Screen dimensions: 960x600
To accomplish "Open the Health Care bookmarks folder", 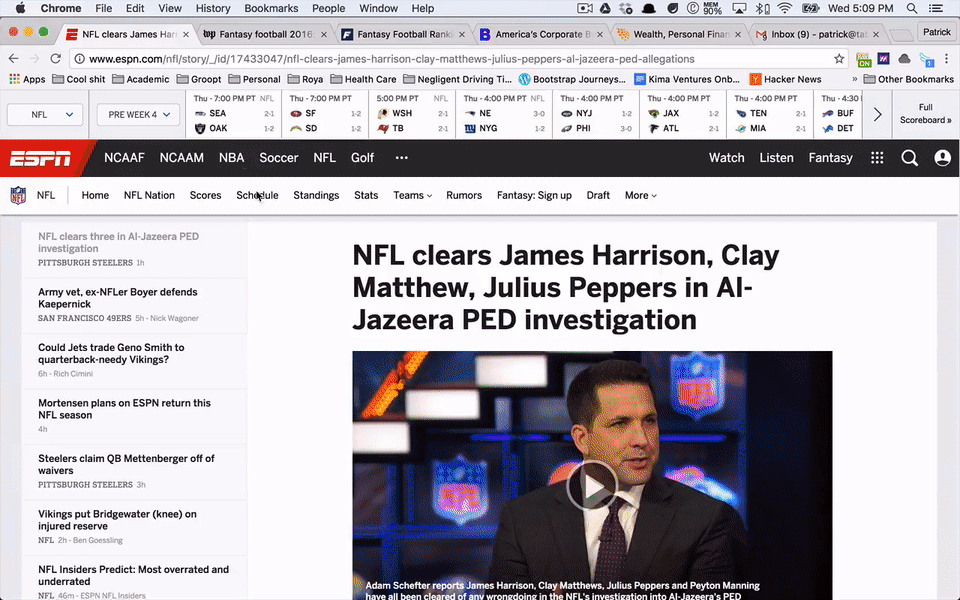I will tap(363, 79).
